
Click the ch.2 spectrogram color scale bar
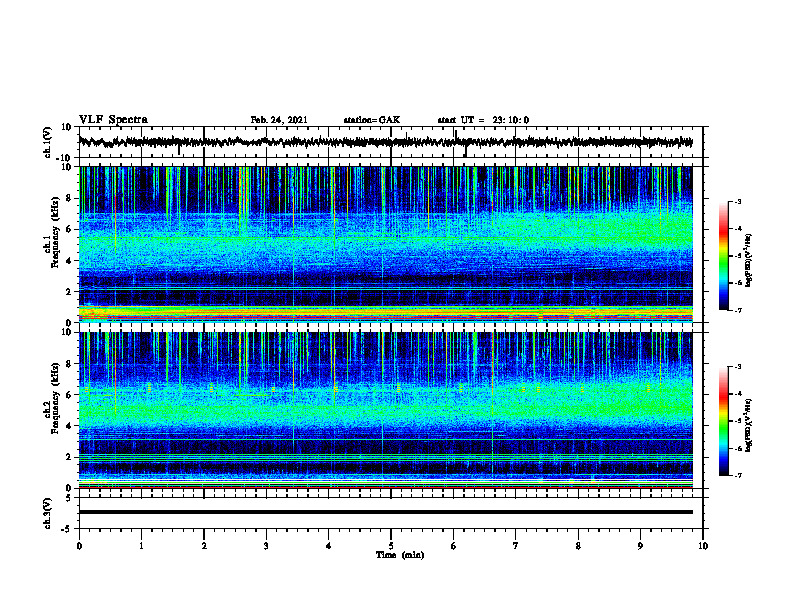click(723, 421)
